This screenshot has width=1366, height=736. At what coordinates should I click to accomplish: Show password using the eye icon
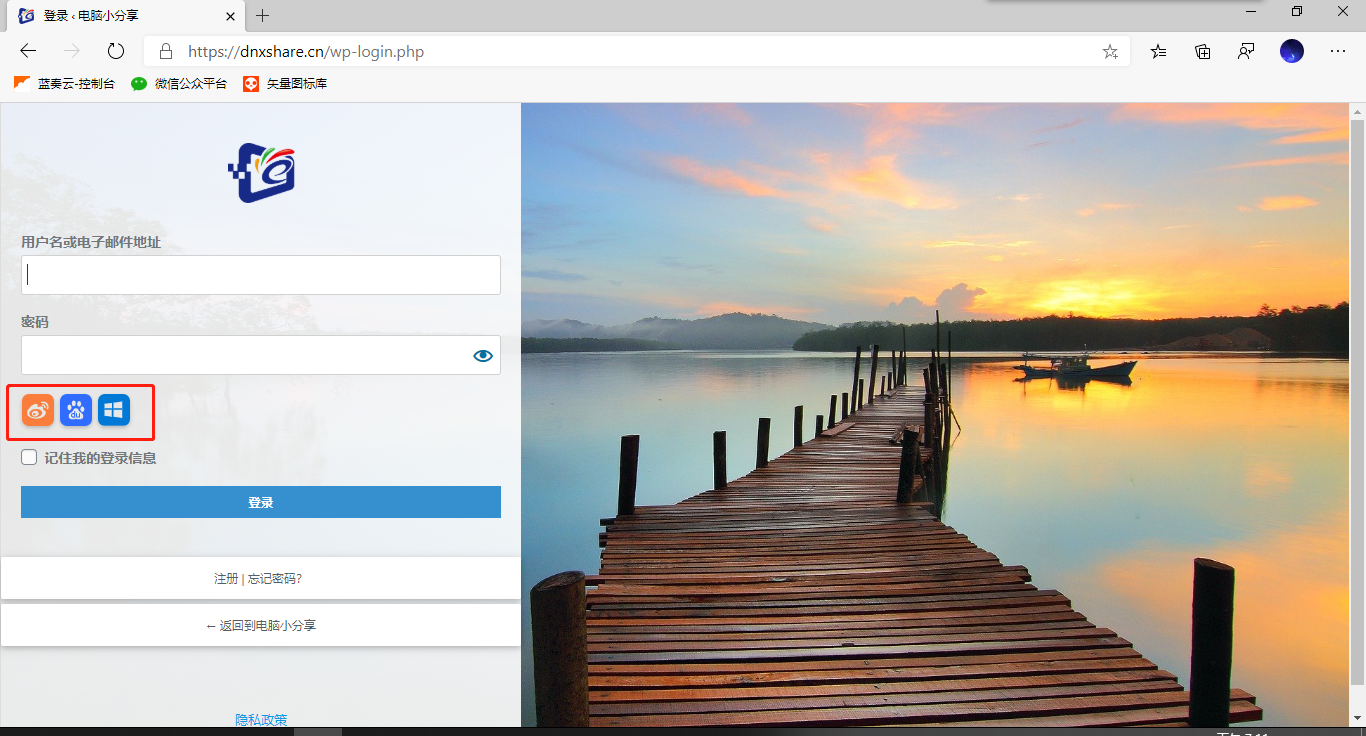click(483, 355)
